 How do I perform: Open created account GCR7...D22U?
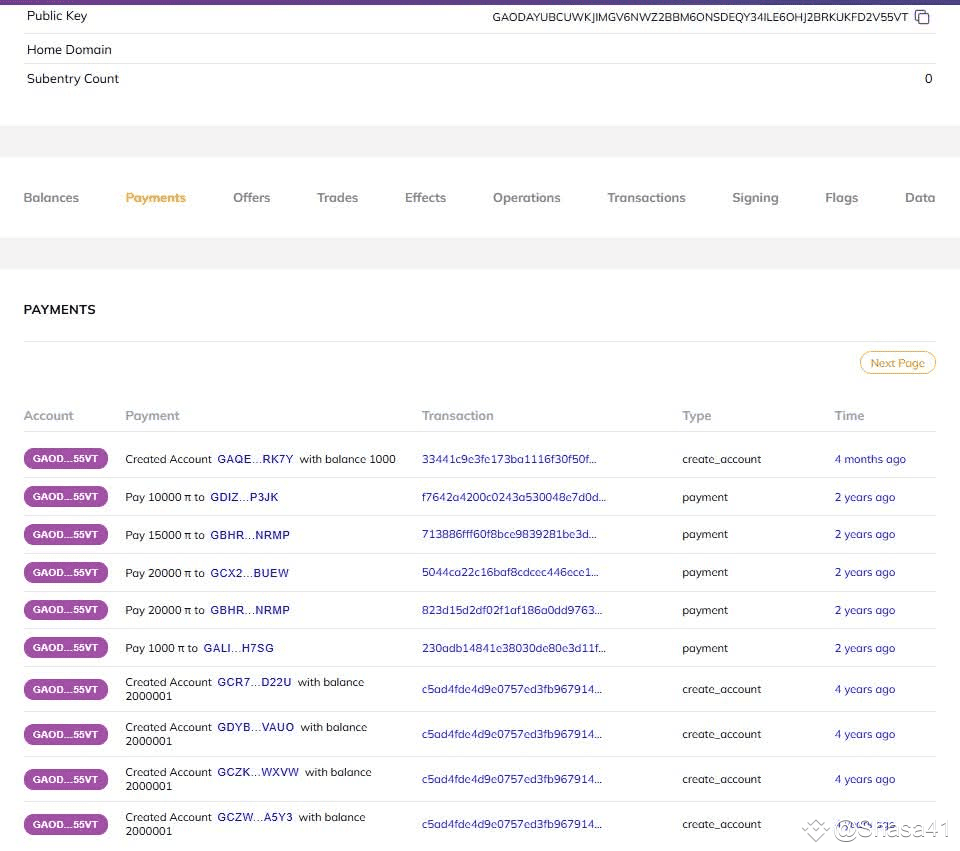(x=254, y=682)
